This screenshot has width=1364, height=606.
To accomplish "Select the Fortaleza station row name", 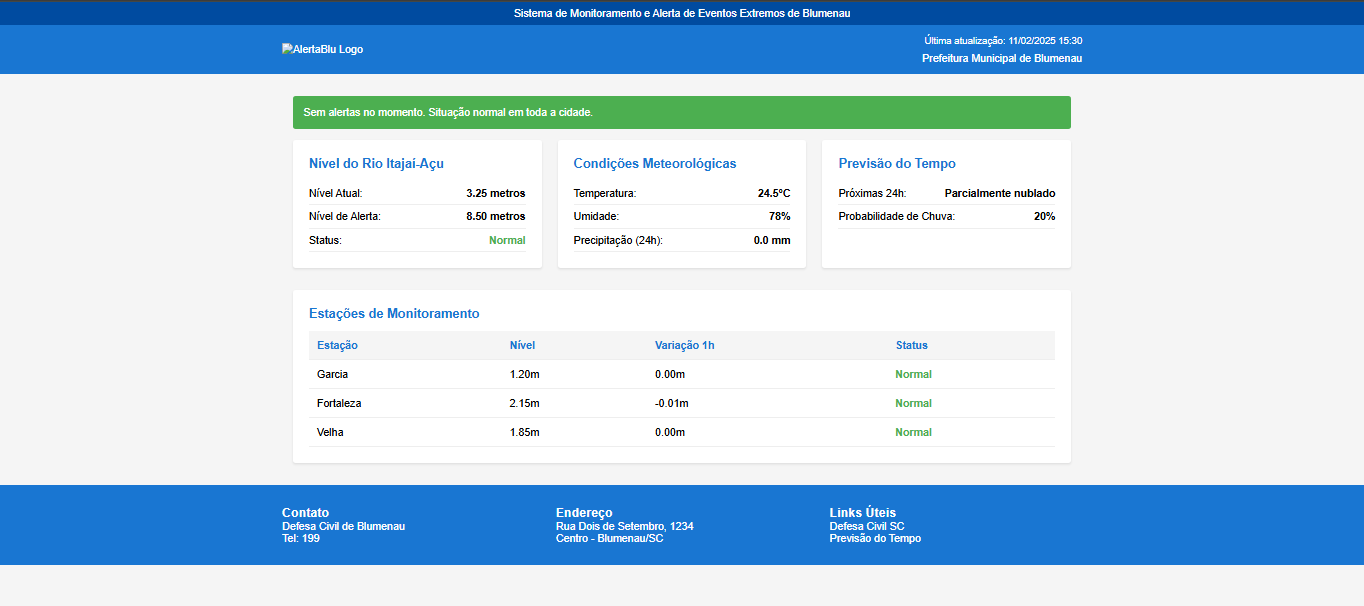I will point(339,403).
